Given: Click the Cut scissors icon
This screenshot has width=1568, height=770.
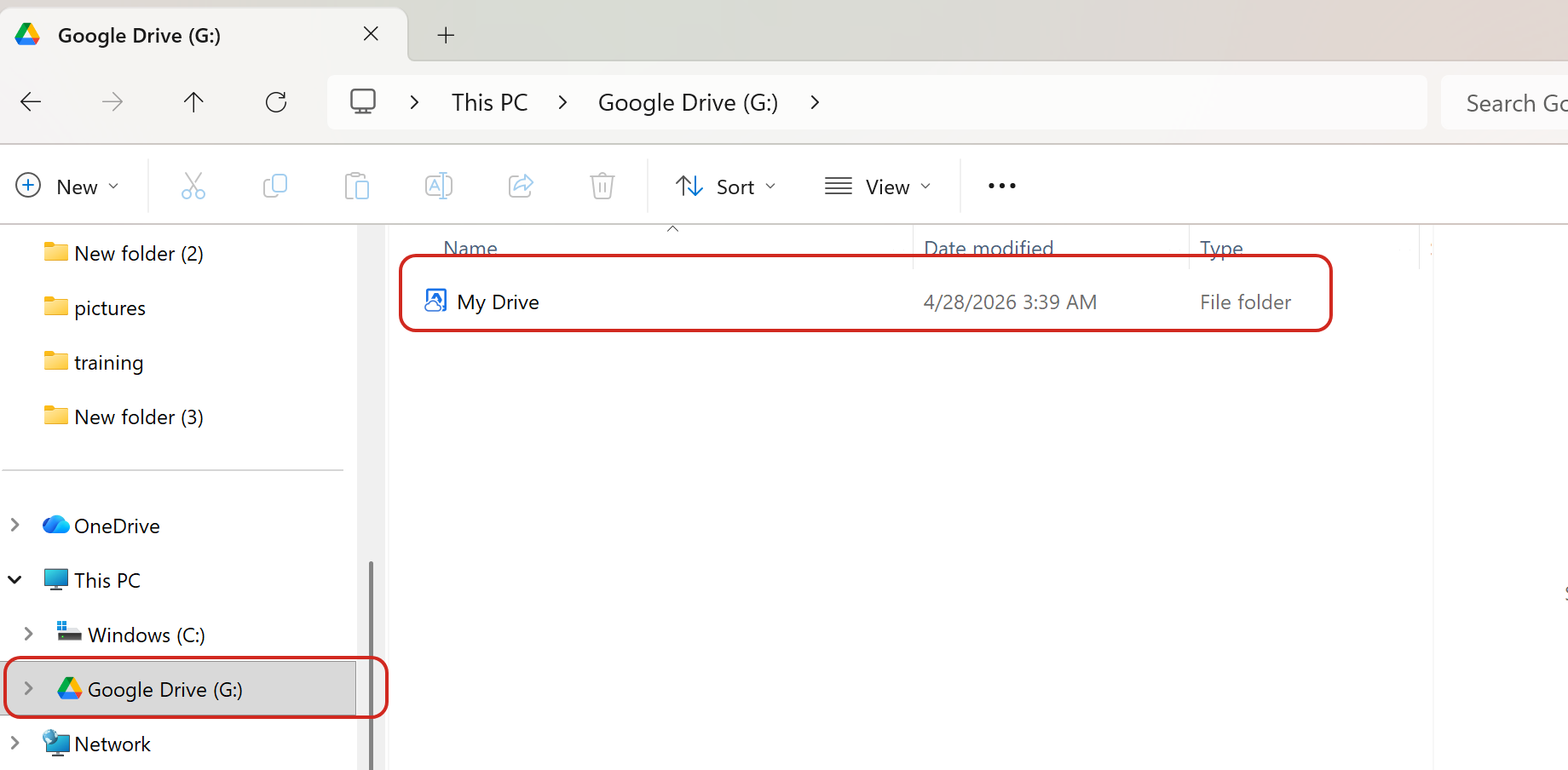Looking at the screenshot, I should pos(193,186).
